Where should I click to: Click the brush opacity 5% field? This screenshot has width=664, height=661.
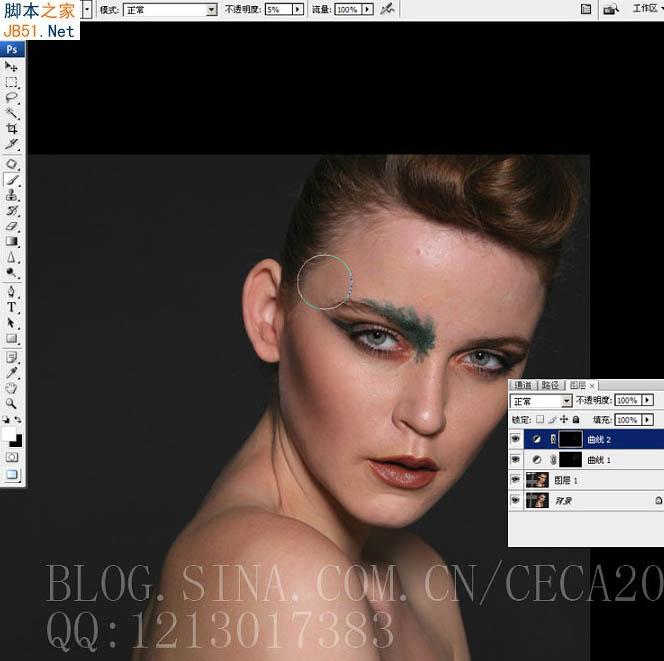[x=279, y=9]
